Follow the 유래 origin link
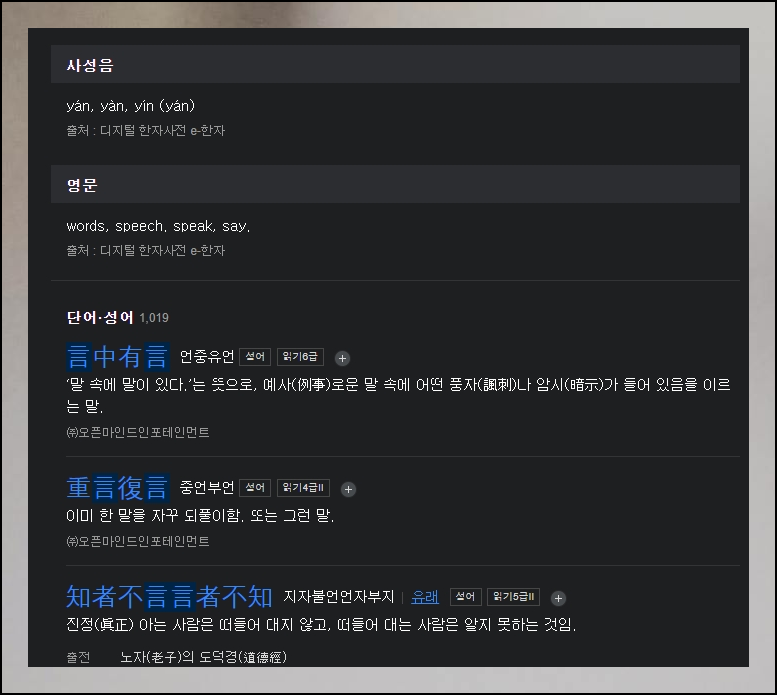777x695 pixels. 425,597
